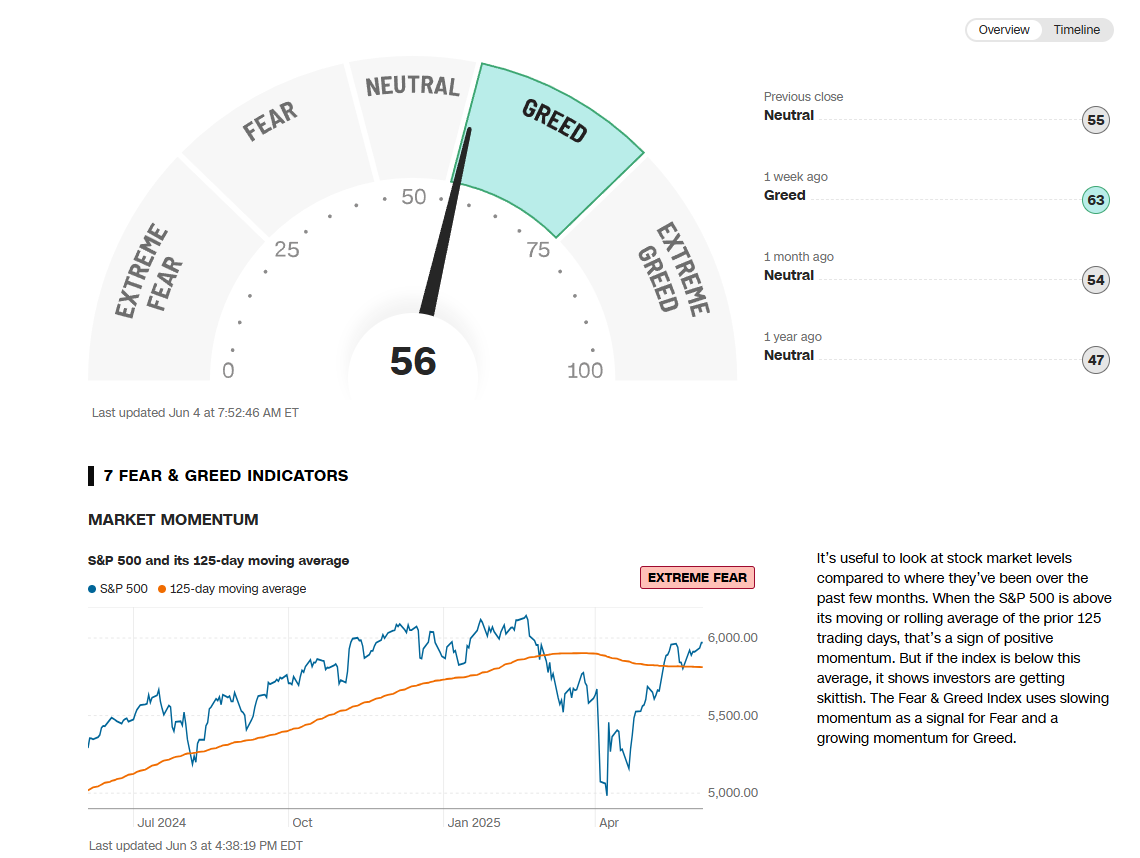Click the 1 week ago badge 63
1140x858 pixels.
[x=1096, y=201]
